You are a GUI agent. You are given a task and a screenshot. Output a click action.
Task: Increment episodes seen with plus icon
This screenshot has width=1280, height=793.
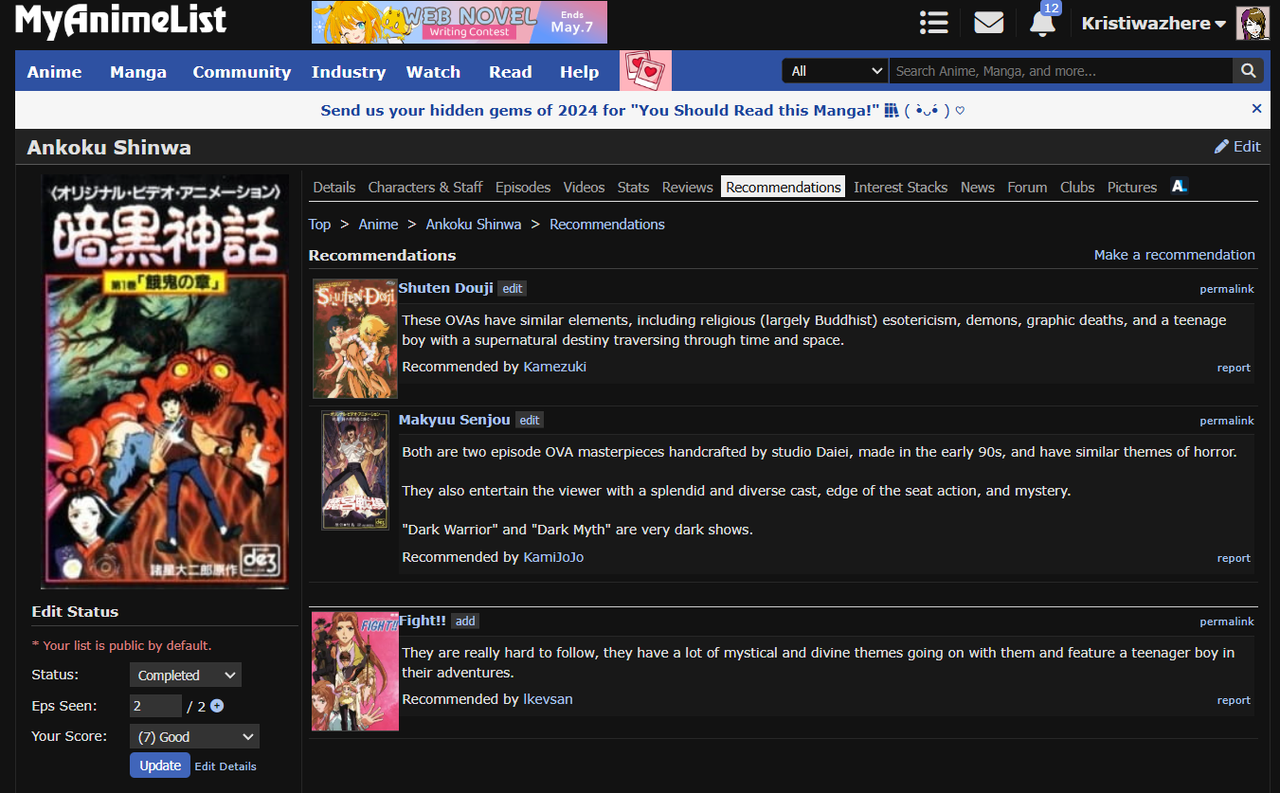coord(217,706)
